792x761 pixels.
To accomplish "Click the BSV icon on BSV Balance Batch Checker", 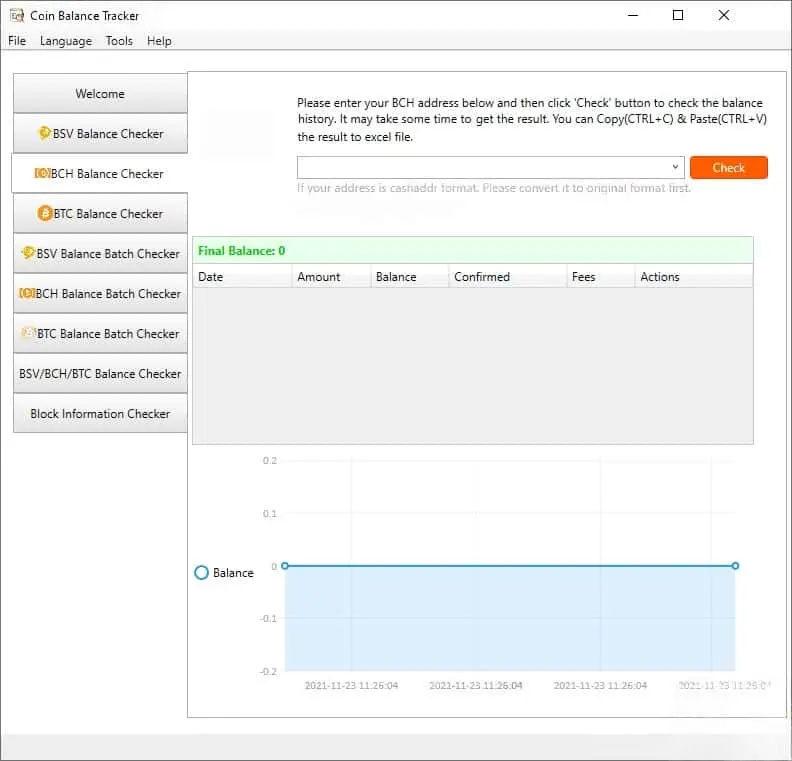I will point(28,252).
